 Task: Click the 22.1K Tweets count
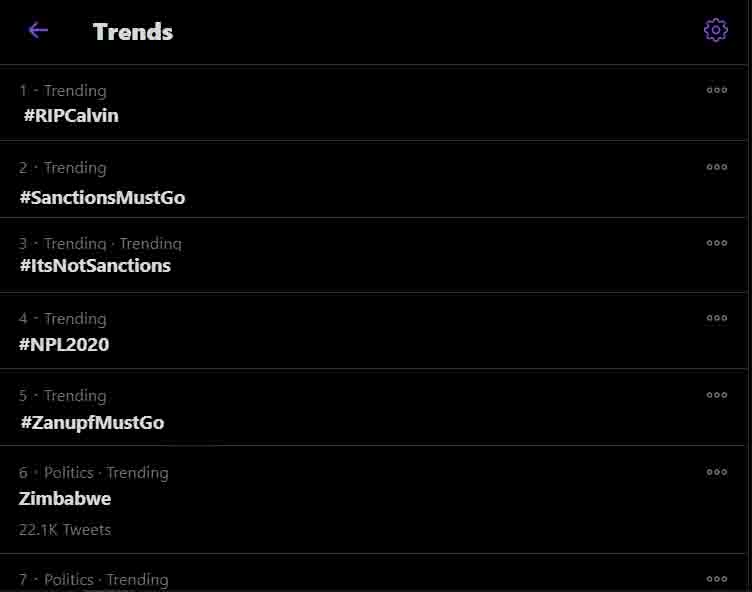pyautogui.click(x=65, y=529)
